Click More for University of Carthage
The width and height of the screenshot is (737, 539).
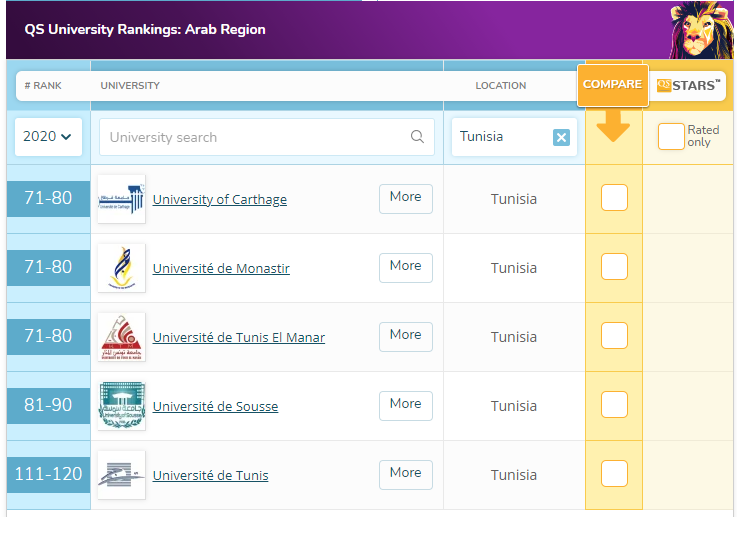[406, 198]
